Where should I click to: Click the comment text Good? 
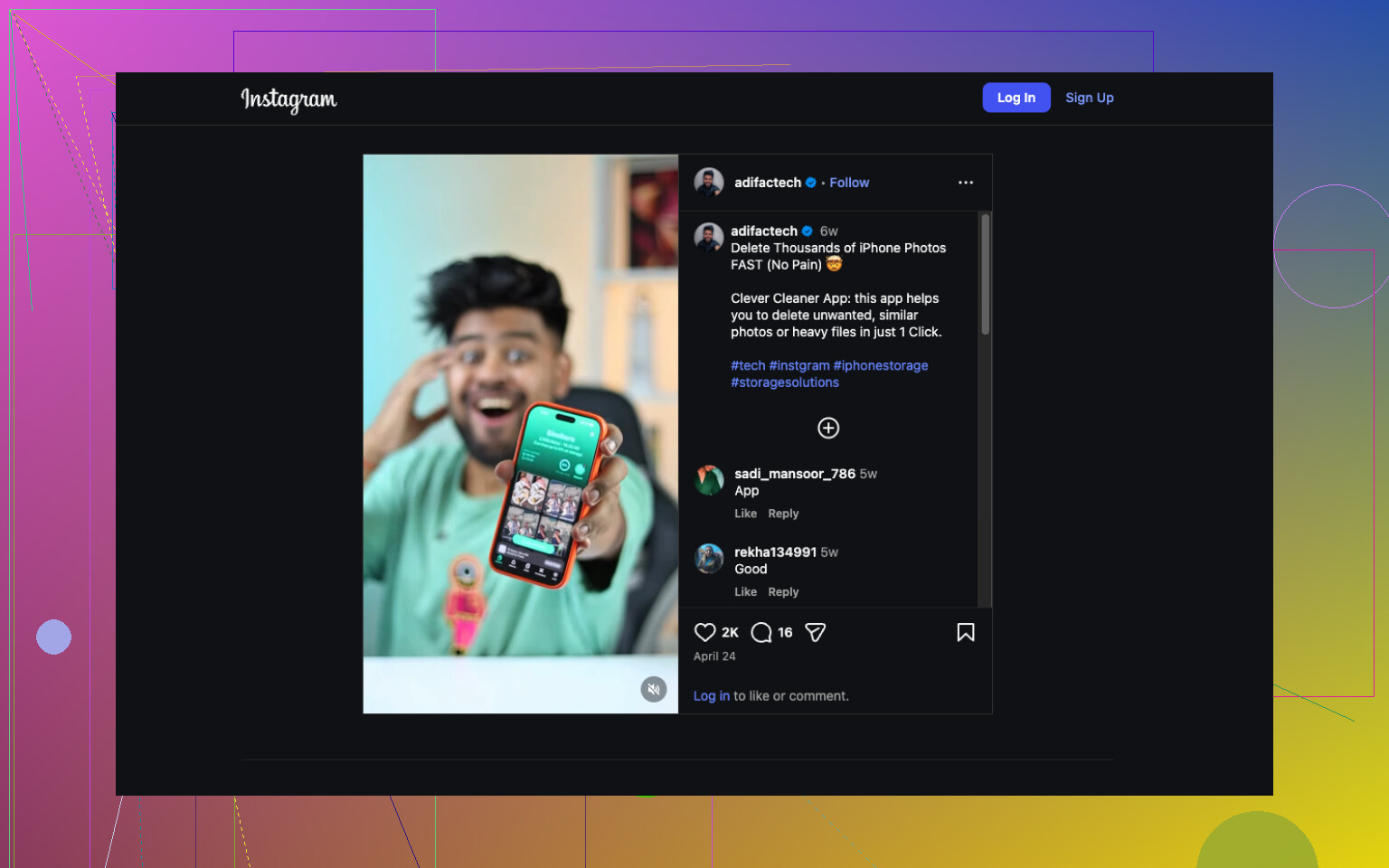(x=751, y=570)
